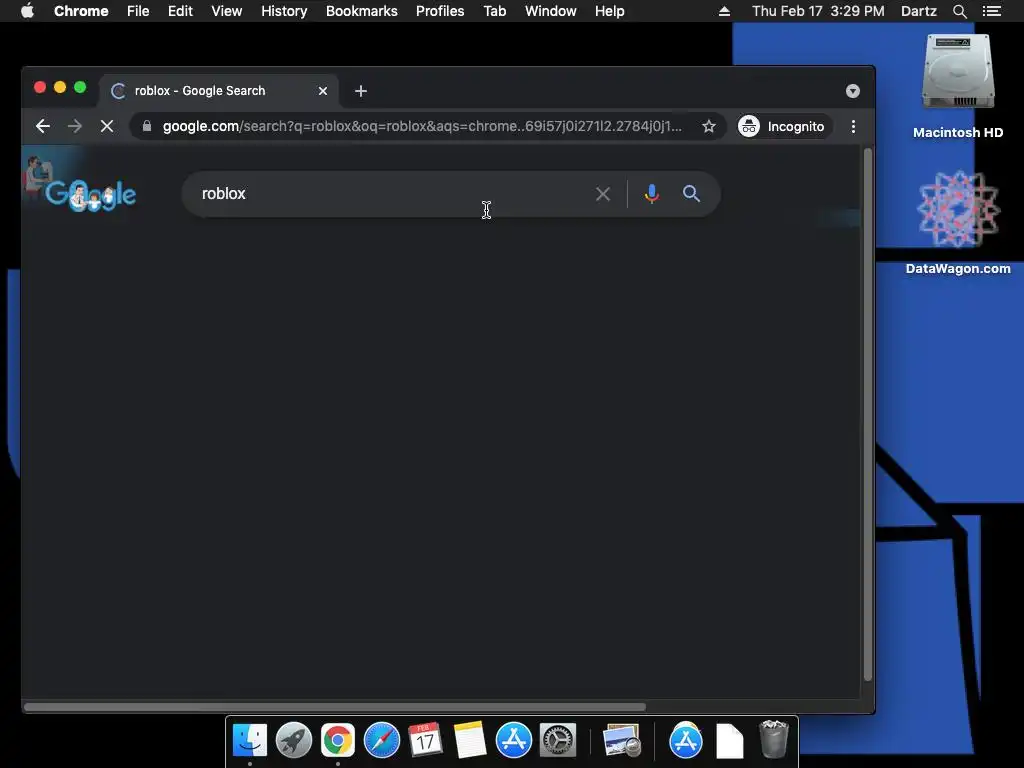Open the Bookmarks menu
This screenshot has height=768, width=1024.
[x=362, y=11]
